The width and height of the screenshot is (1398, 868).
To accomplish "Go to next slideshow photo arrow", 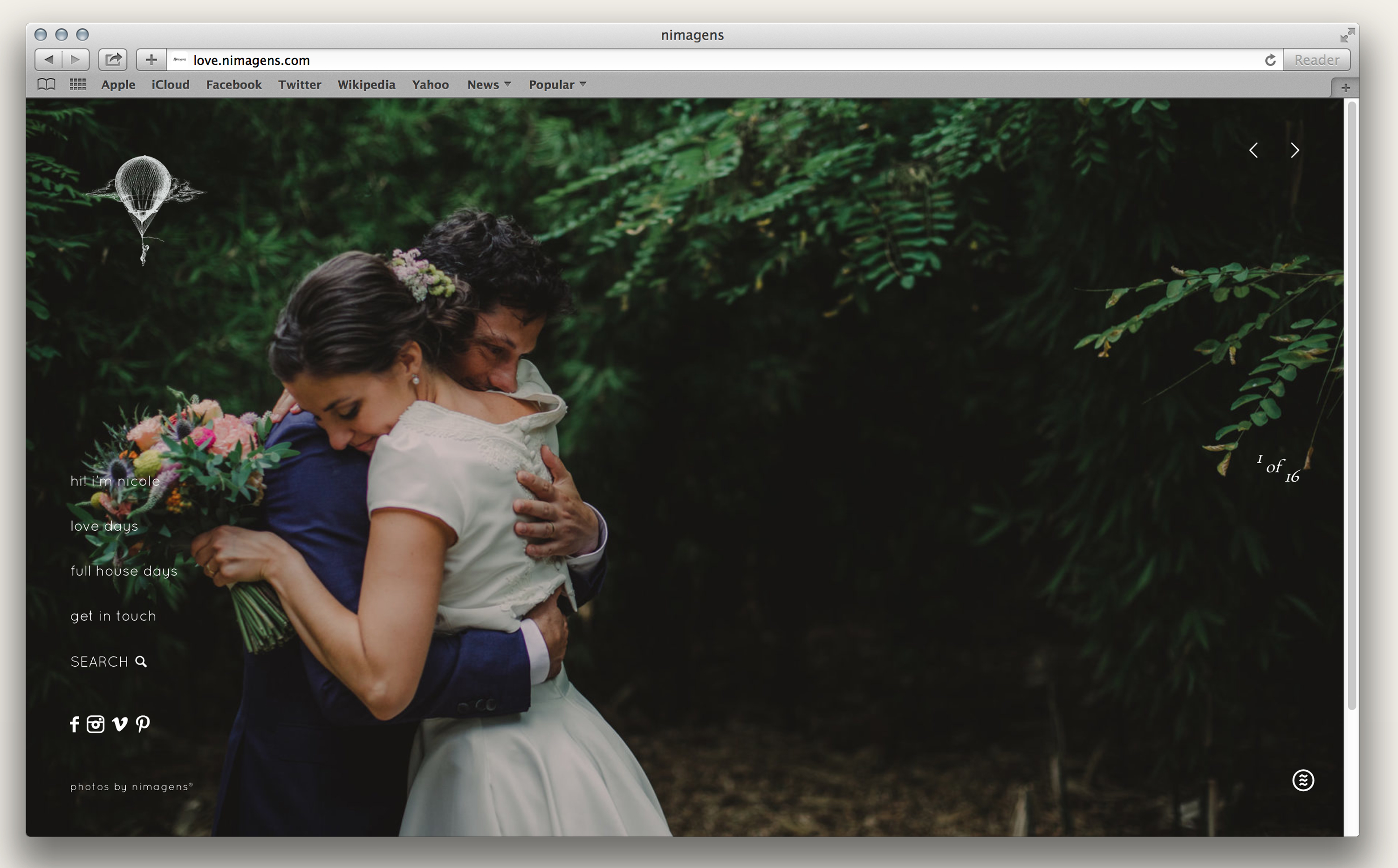I will 1295,150.
